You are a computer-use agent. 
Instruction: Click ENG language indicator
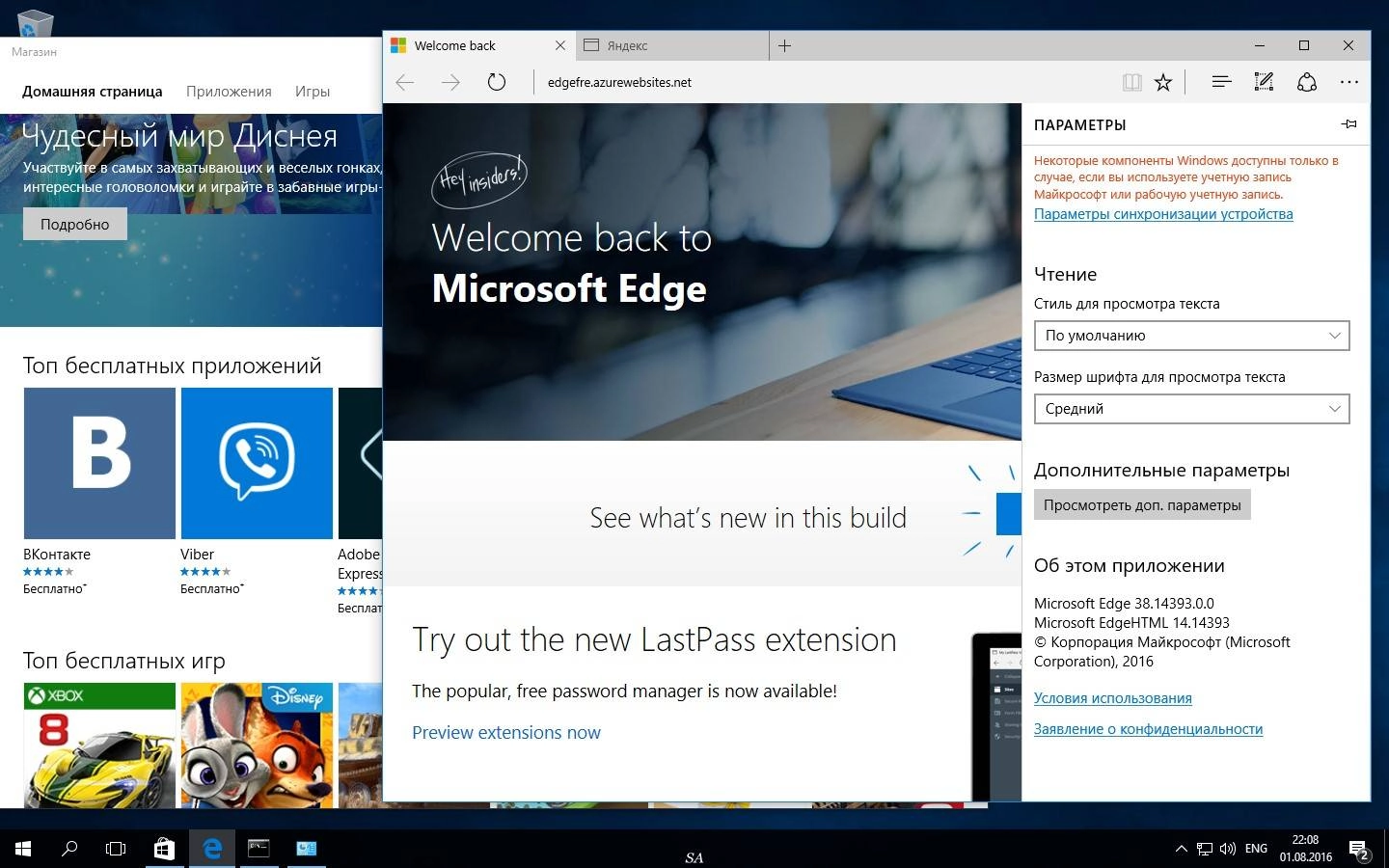[x=1256, y=849]
